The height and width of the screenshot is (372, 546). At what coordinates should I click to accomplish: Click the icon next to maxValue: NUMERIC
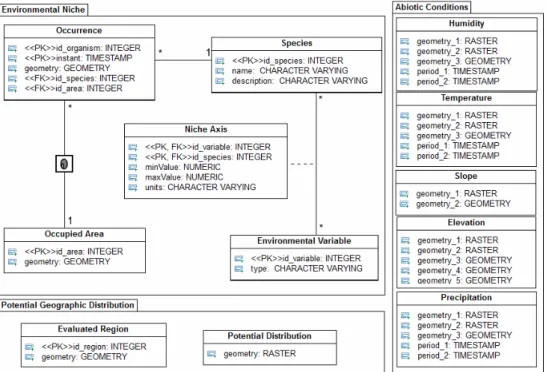click(x=133, y=178)
